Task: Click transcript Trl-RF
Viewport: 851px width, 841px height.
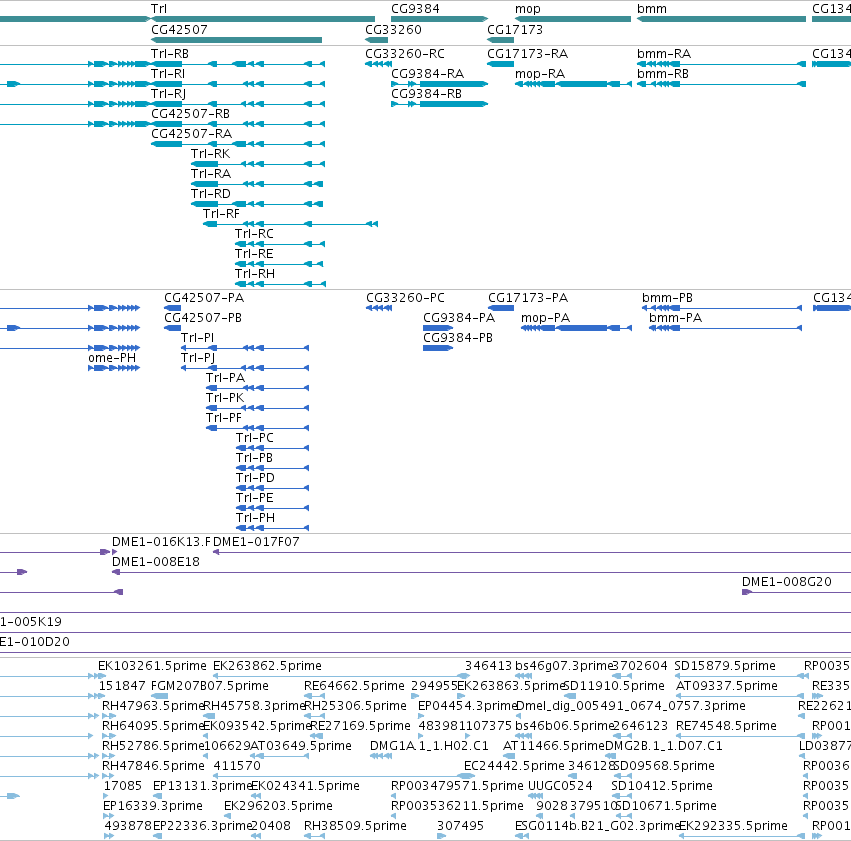Action: pos(221,214)
